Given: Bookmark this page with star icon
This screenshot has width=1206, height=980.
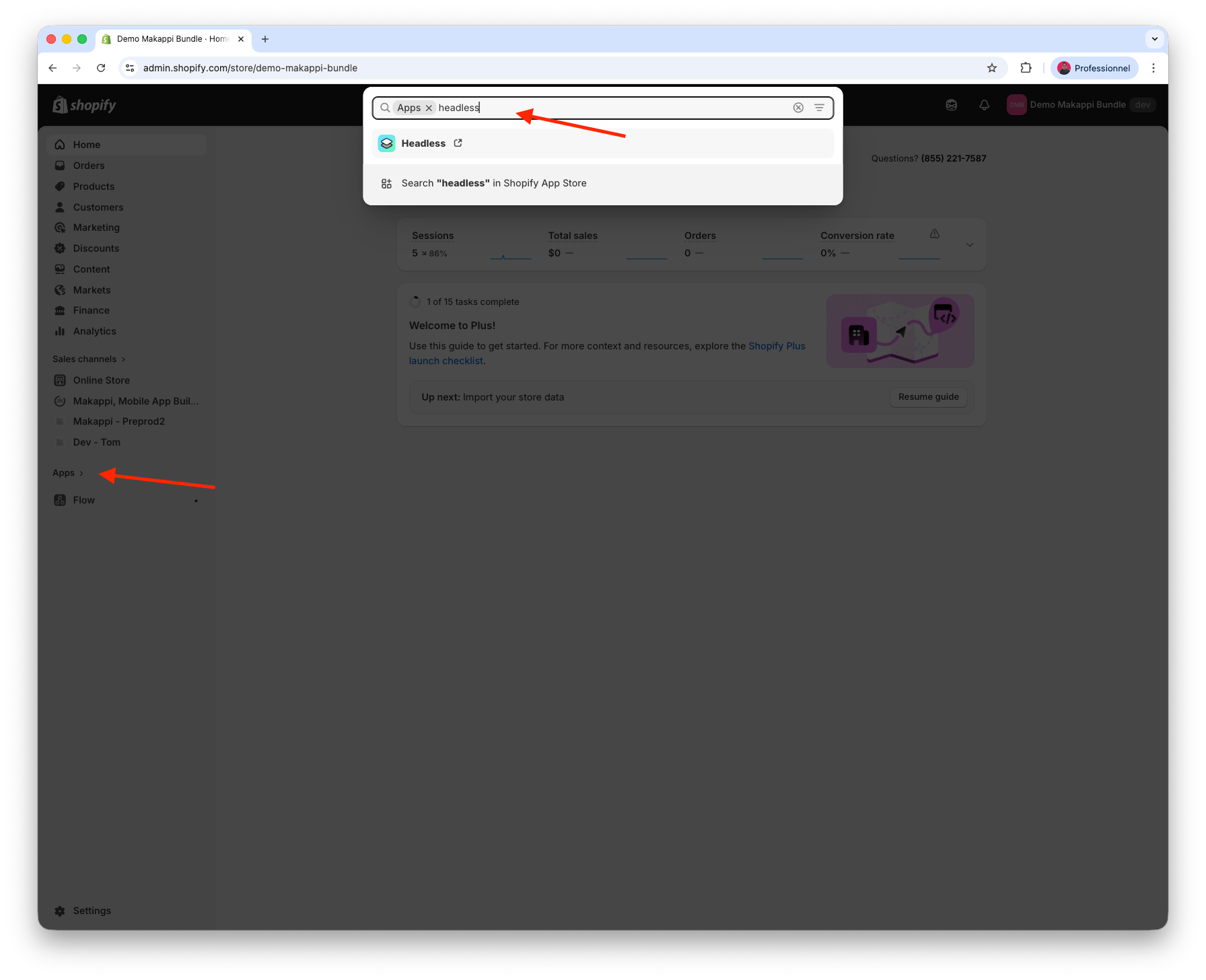Looking at the screenshot, I should (x=991, y=68).
